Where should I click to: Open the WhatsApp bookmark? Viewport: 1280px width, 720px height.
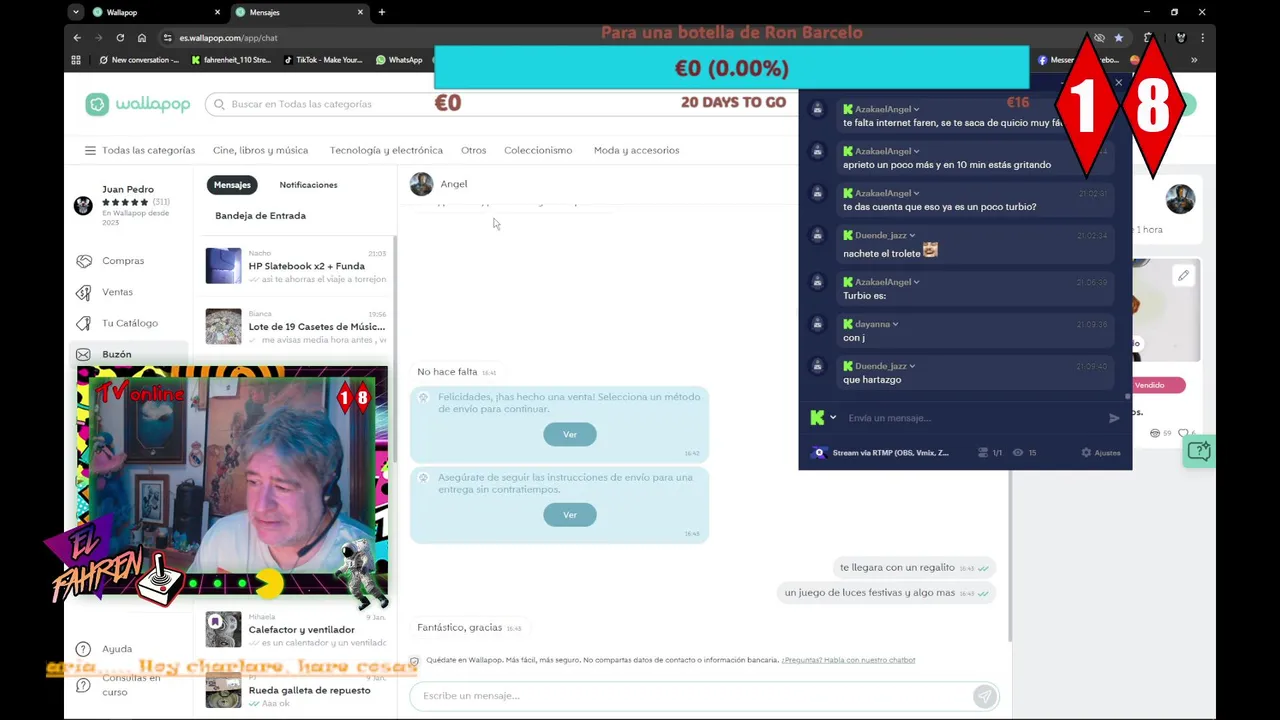(x=399, y=60)
